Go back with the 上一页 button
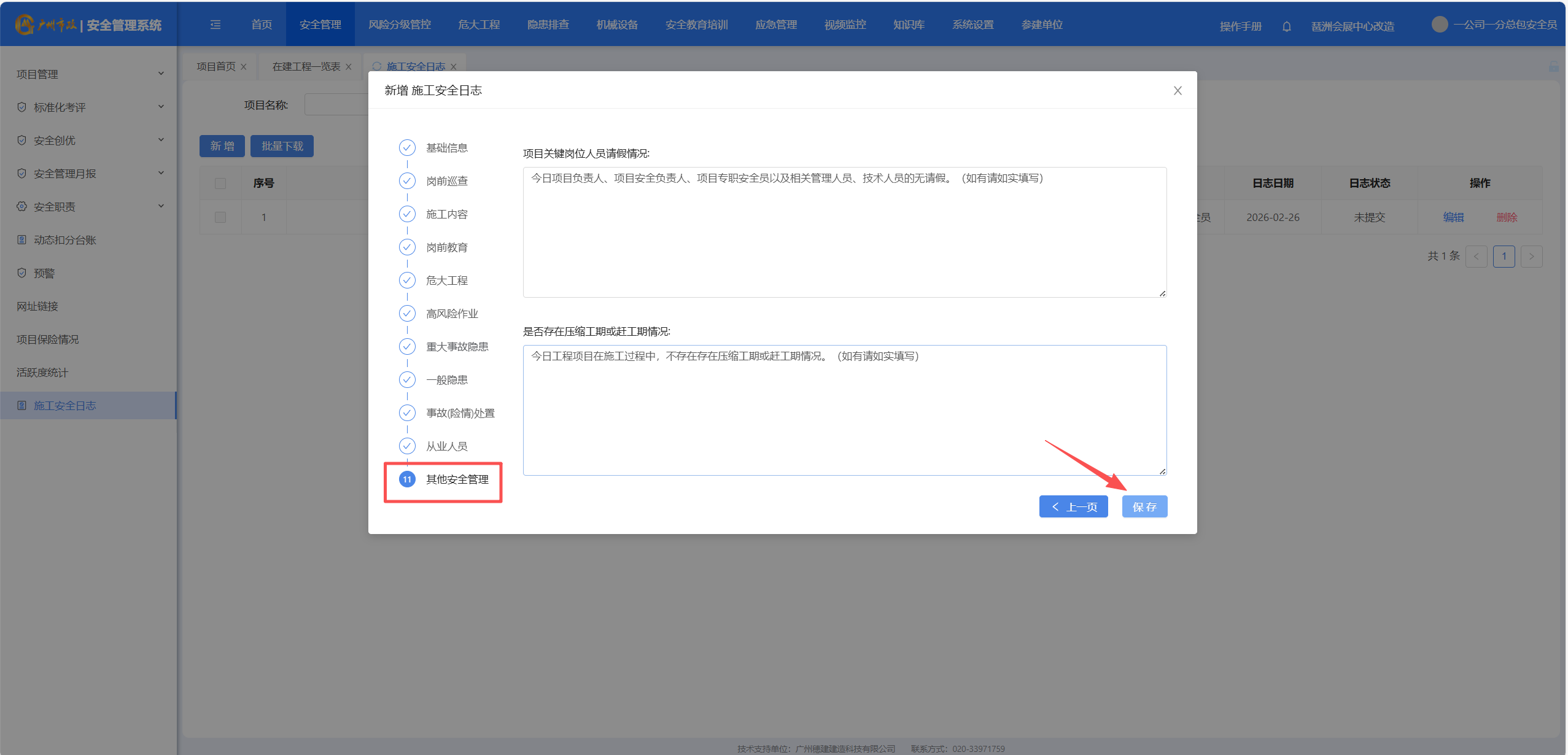 coord(1073,507)
